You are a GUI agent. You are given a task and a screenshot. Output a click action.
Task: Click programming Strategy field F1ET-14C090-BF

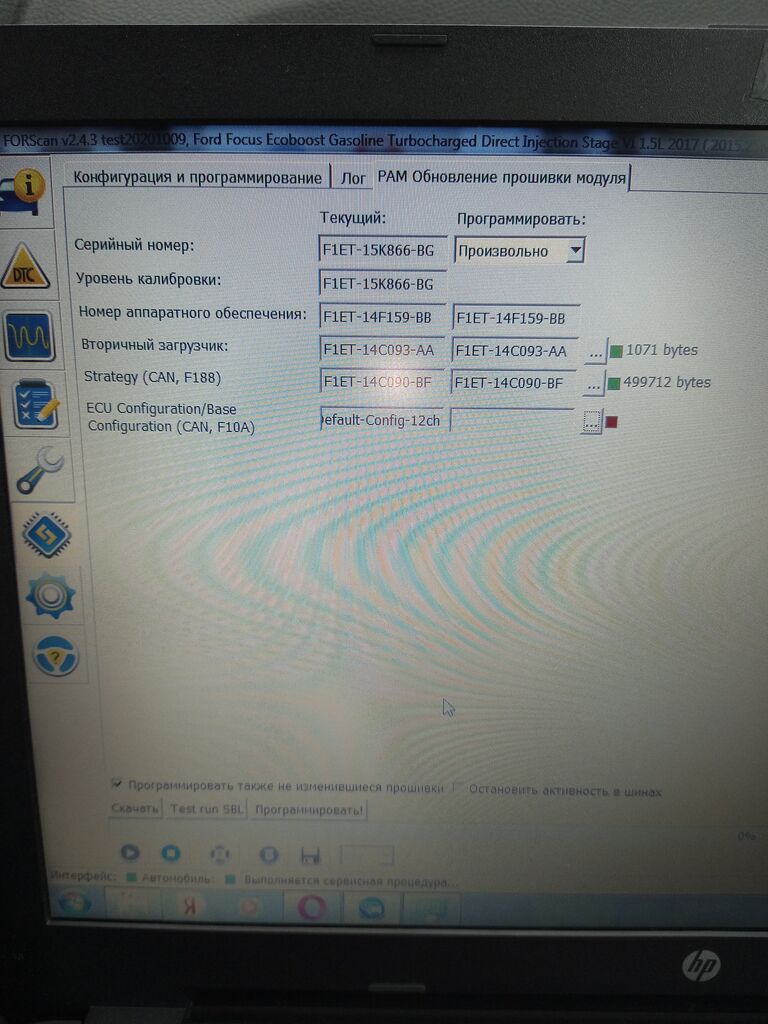[x=513, y=383]
